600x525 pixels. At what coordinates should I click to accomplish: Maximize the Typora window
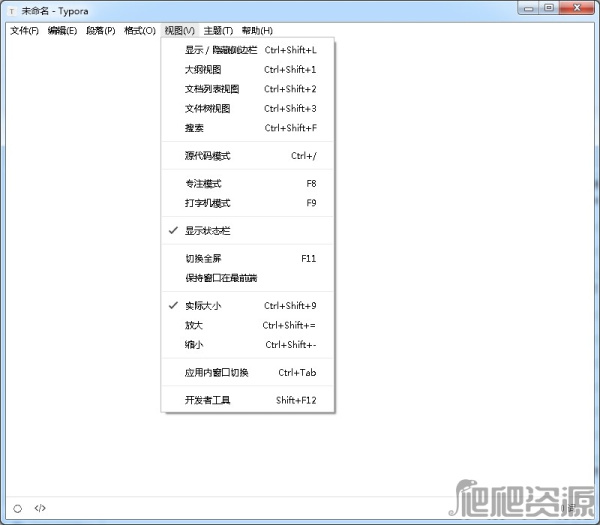pyautogui.click(x=550, y=8)
